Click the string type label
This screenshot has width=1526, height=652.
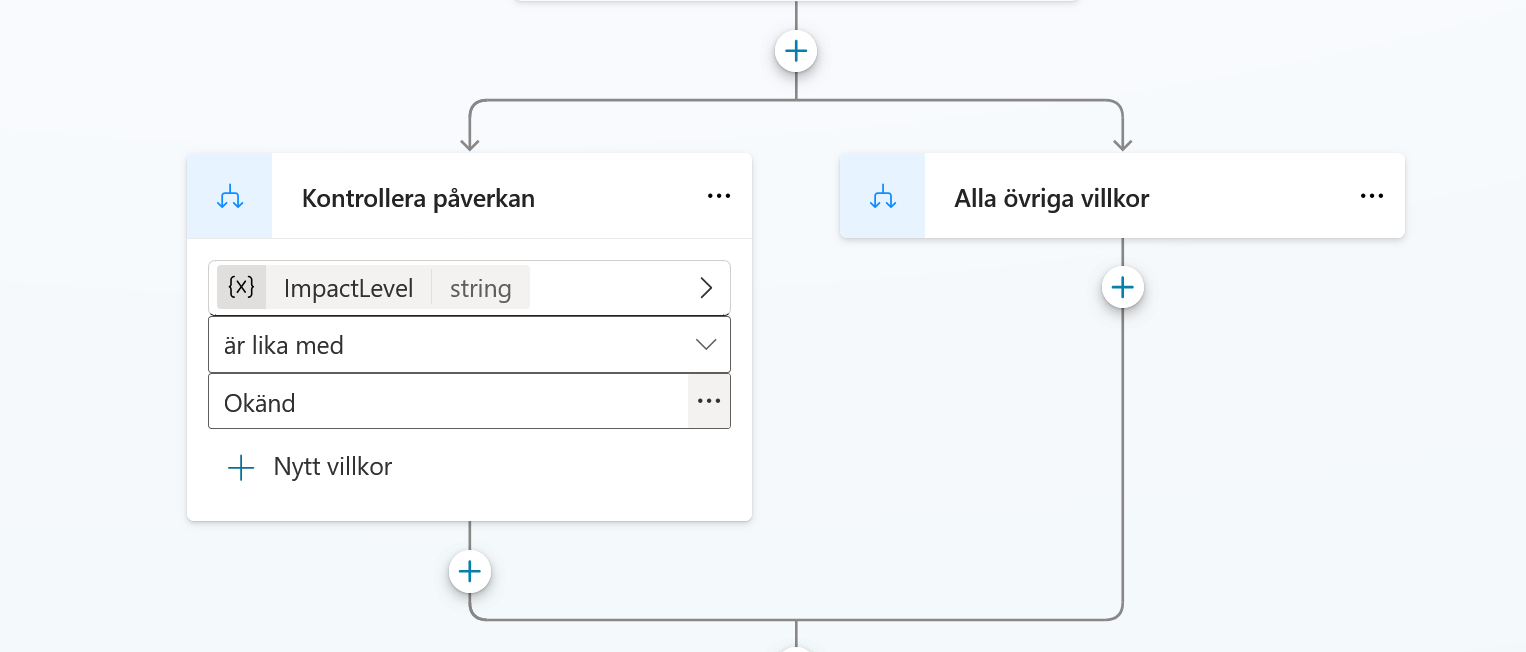coord(480,289)
